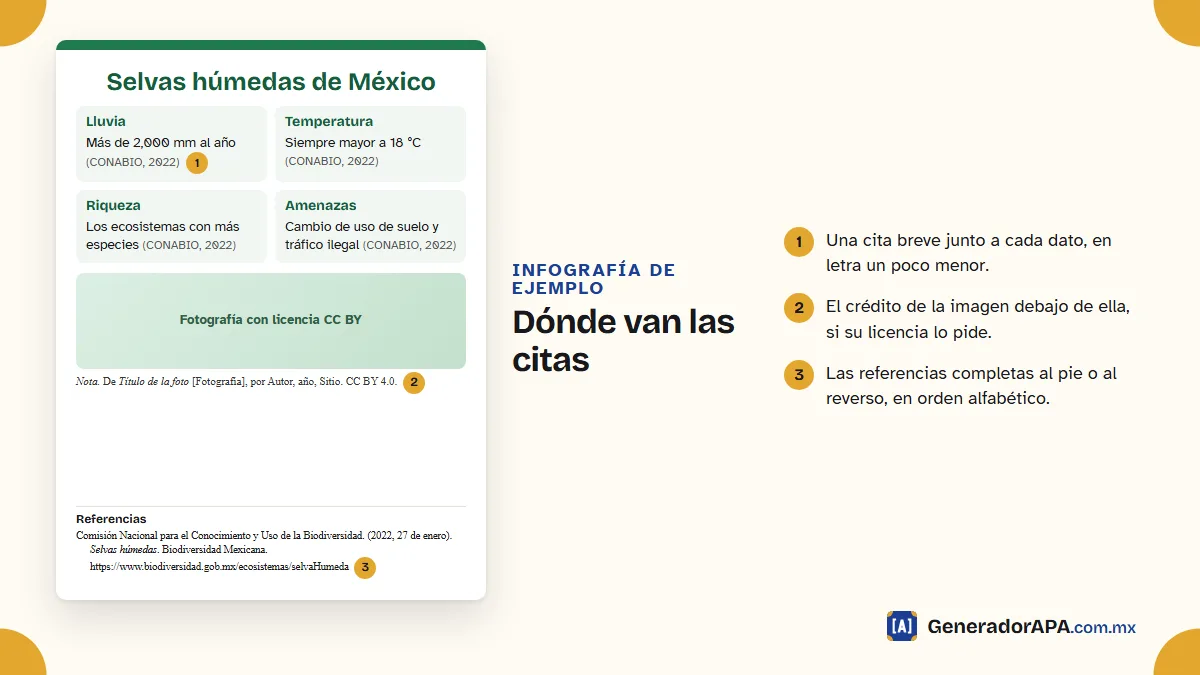Screen dimensions: 1200x675
Task: Click the CONABIO citation in the Amenazas card
Action: tap(409, 245)
